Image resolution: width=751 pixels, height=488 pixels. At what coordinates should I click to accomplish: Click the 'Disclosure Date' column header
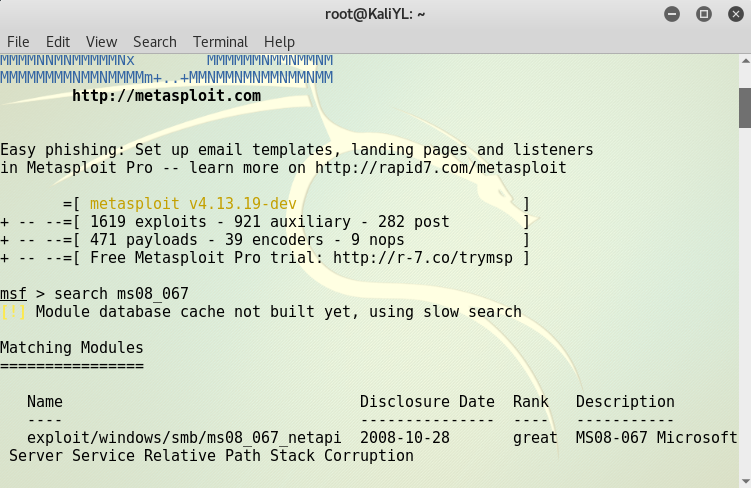coord(427,401)
